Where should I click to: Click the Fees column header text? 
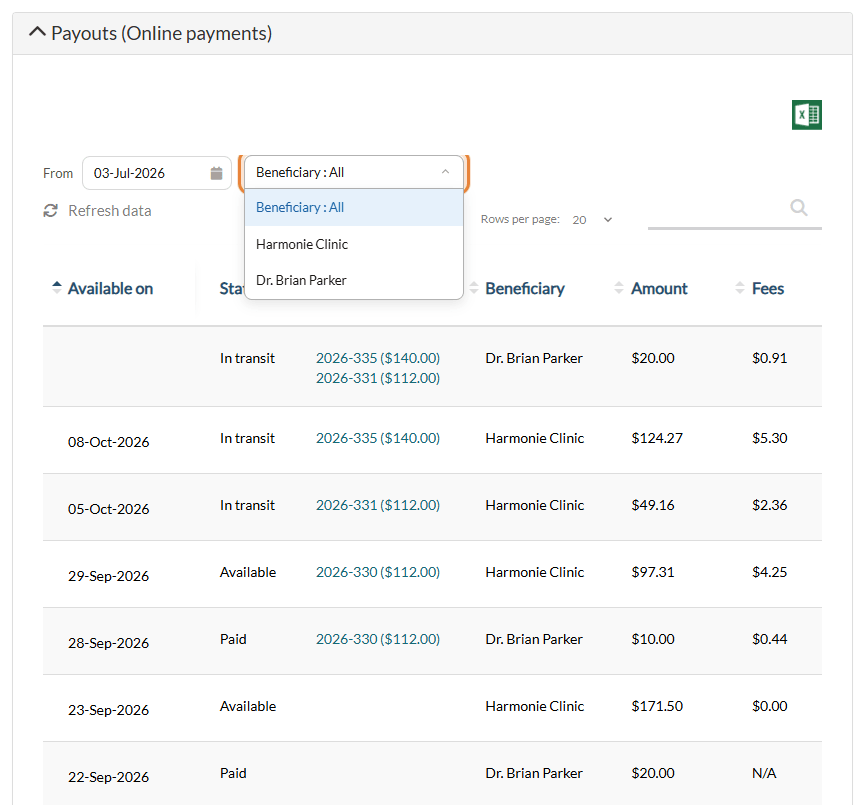coord(768,289)
